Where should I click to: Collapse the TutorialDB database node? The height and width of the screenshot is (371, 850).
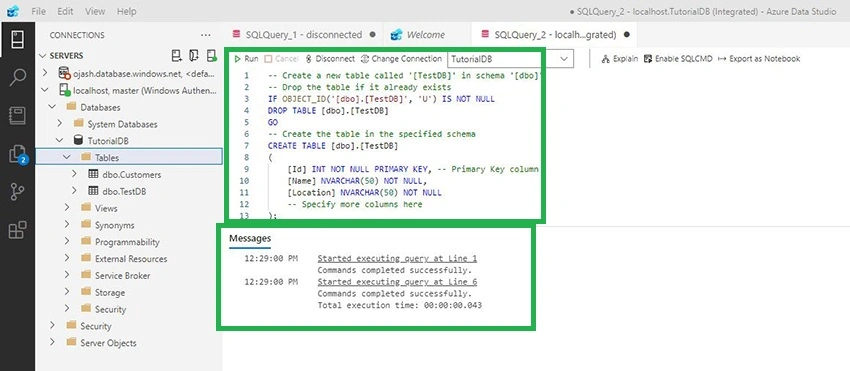(59, 140)
